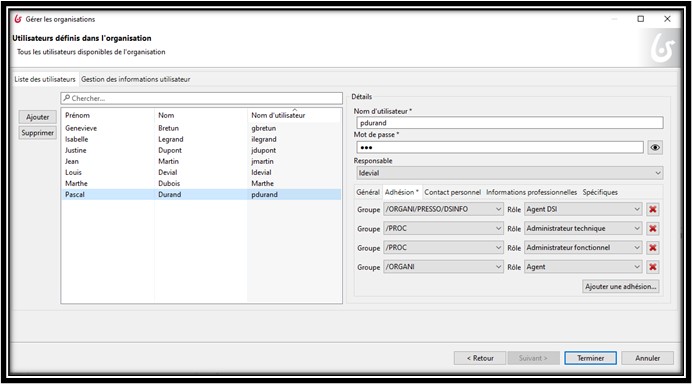Switch to Liste des utilisateurs tab

pyautogui.click(x=45, y=79)
